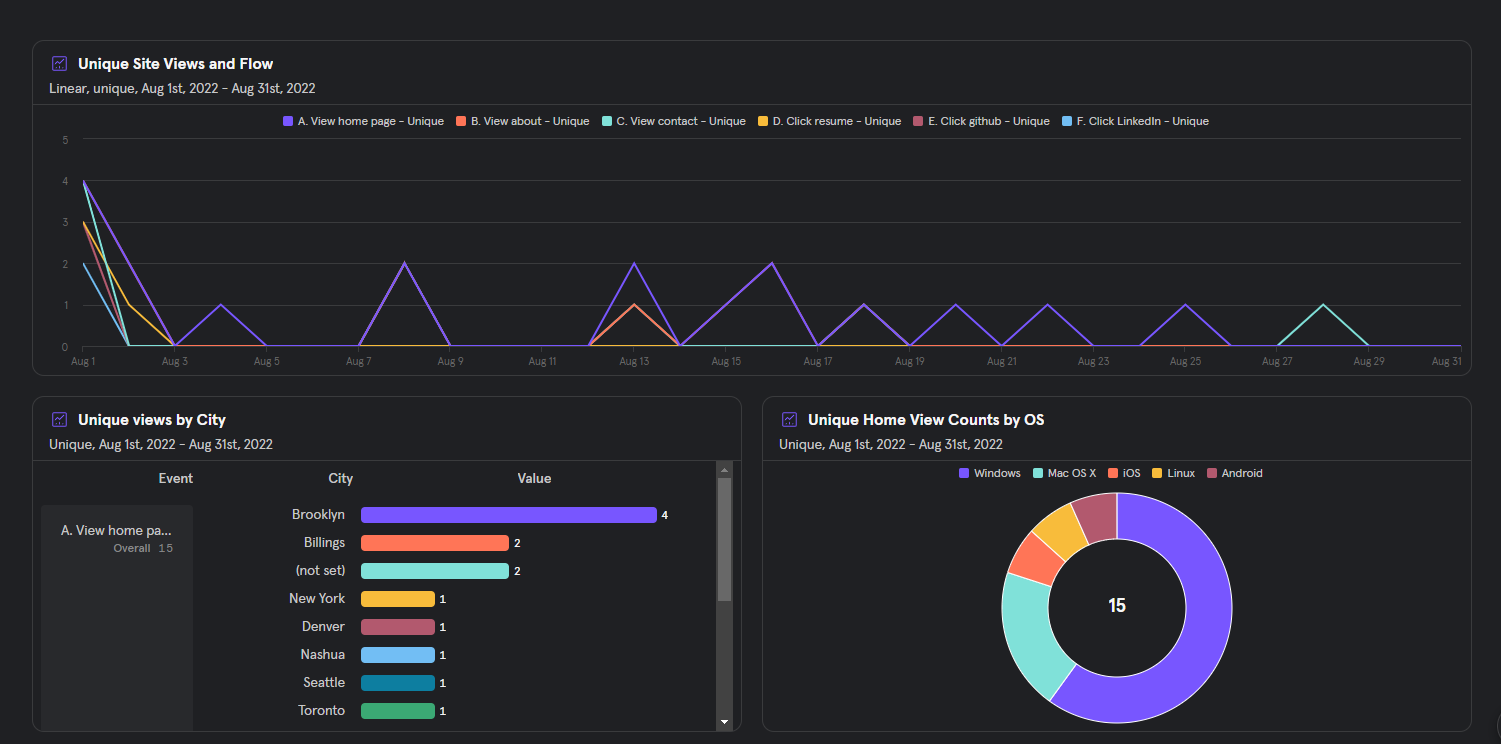Click the Denver city label
Screen dimensions: 1501x744
click(x=323, y=627)
